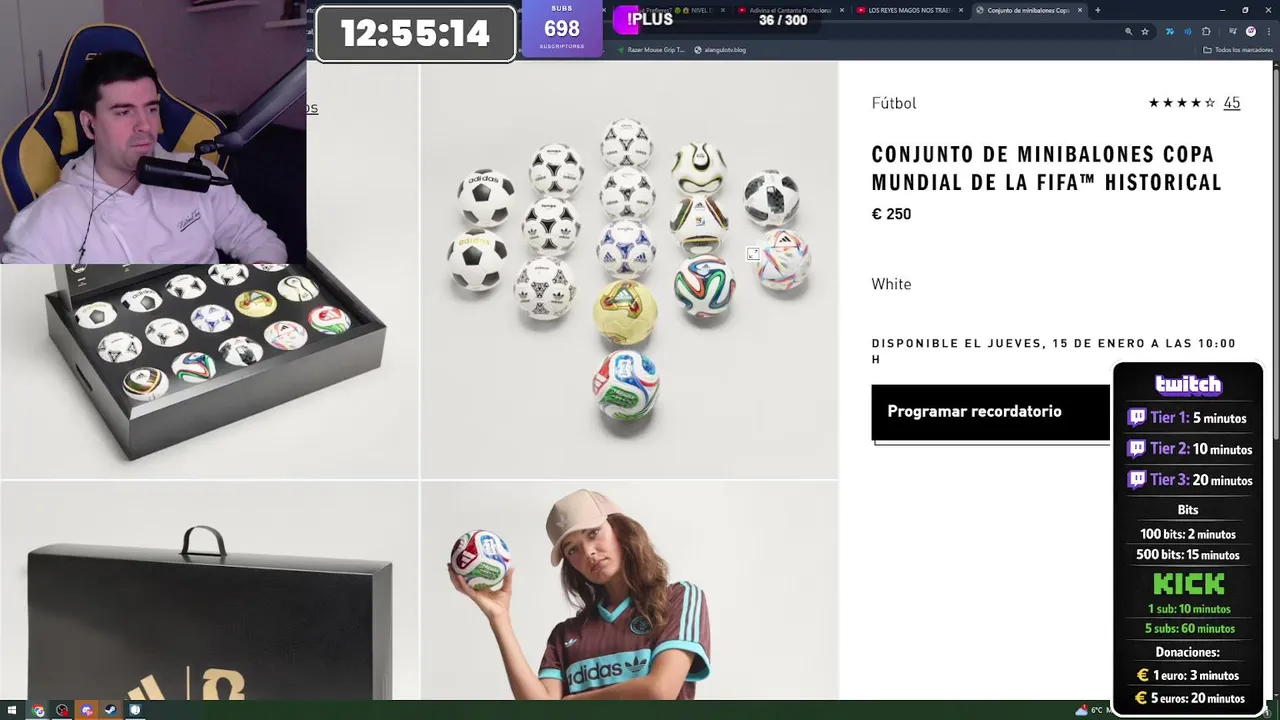Open the Todos los marcadores bookmarks folder
This screenshot has height=720, width=1280.
tap(1238, 49)
